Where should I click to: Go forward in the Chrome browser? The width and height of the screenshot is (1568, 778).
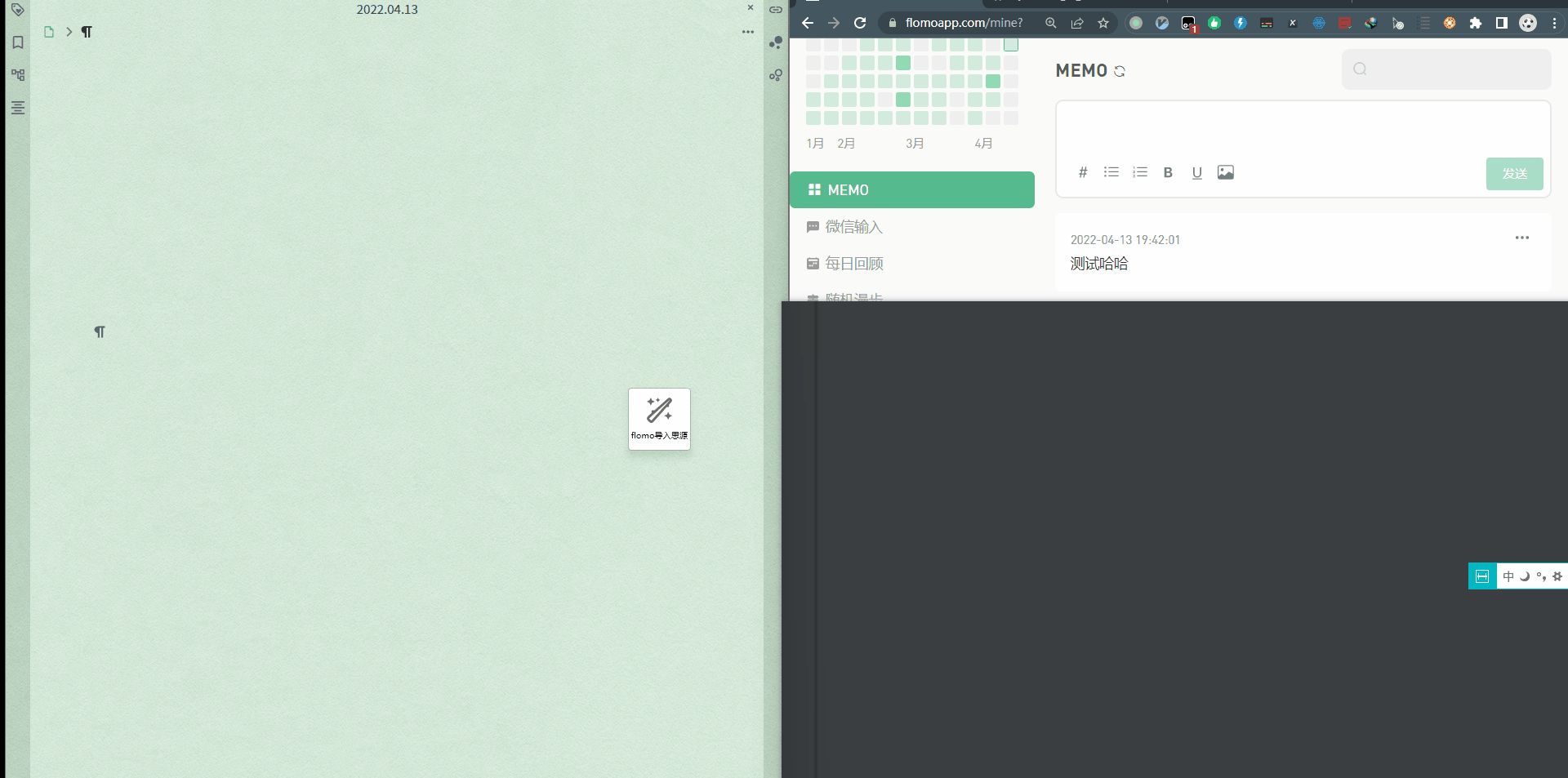point(834,23)
